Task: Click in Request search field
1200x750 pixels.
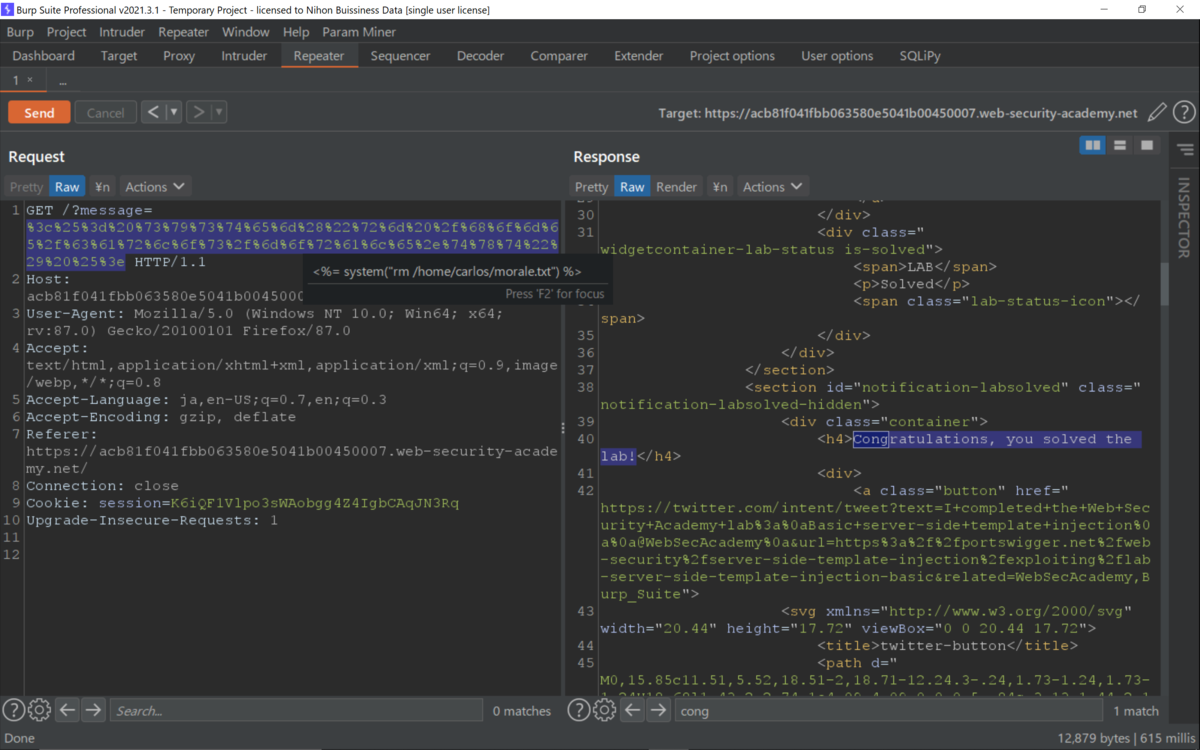Action: pyautogui.click(x=296, y=711)
